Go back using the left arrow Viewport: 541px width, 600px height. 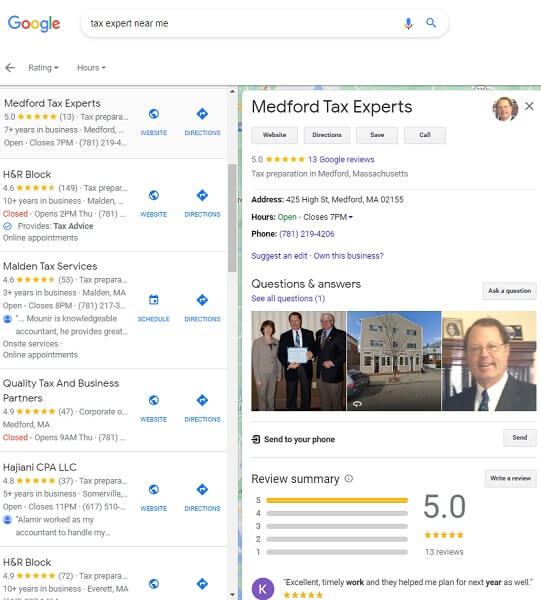click(x=10, y=68)
